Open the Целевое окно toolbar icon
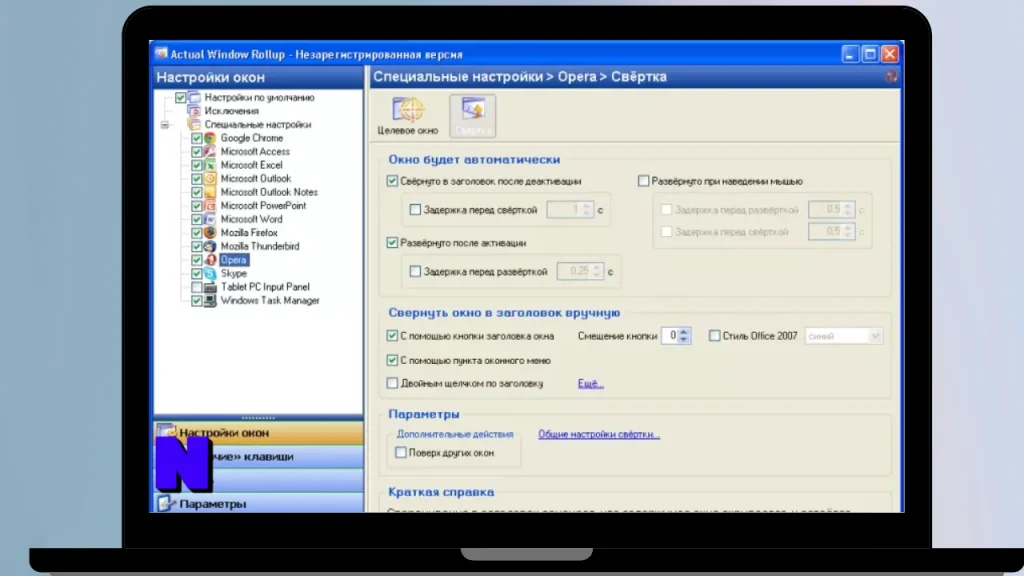The image size is (1024, 576). 408,116
